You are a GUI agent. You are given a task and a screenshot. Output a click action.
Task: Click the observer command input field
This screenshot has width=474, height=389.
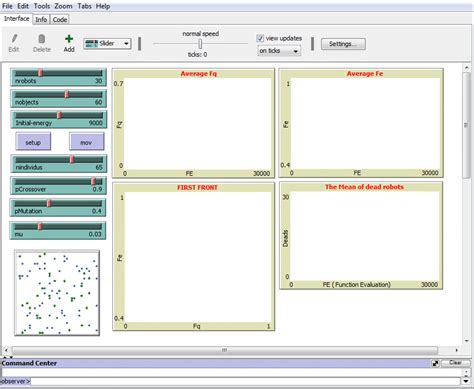pos(245,381)
